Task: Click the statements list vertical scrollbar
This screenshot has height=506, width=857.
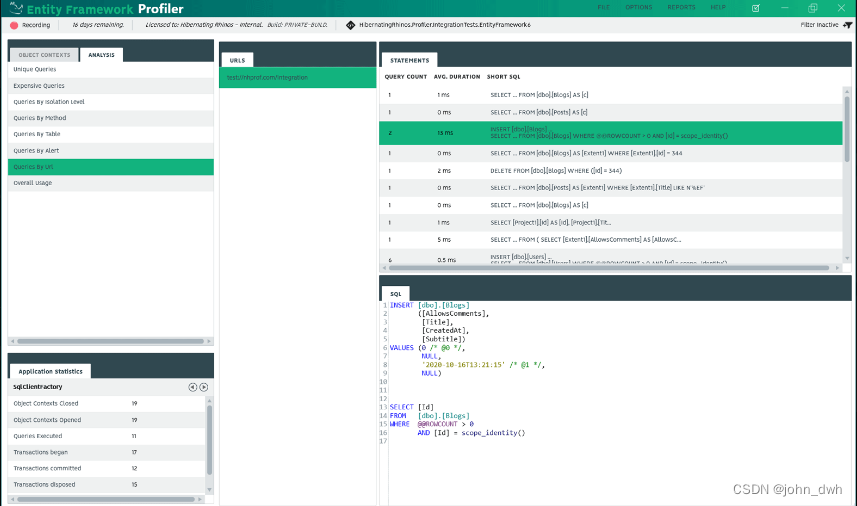Action: [848, 130]
